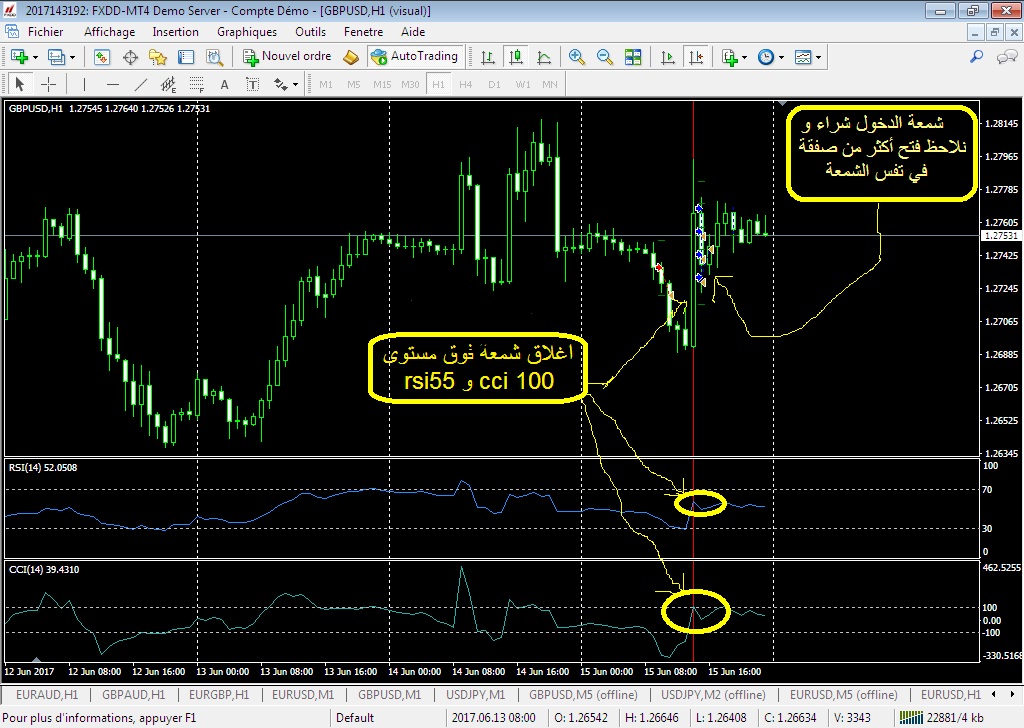
Task: Expand the new chart dropdown arrow
Action: [37, 57]
